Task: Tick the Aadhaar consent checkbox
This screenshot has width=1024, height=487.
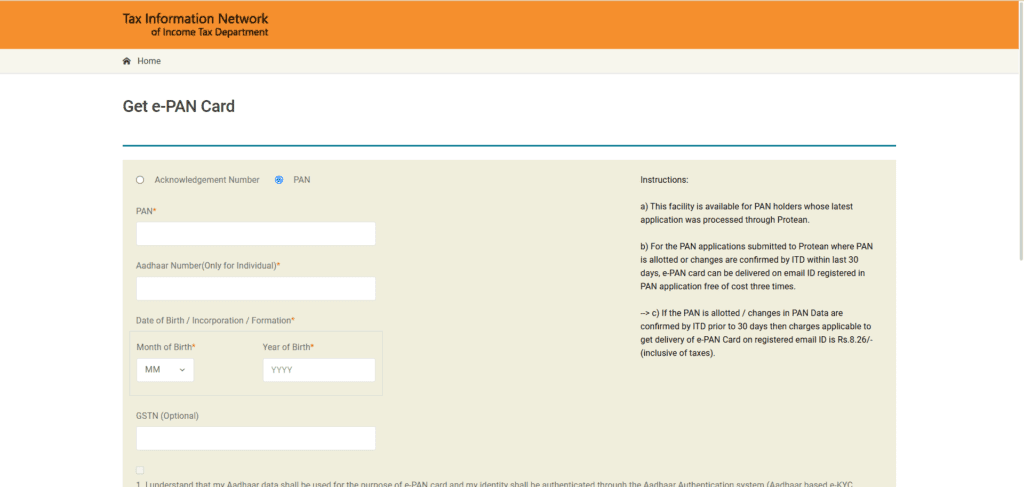Action: click(x=140, y=470)
